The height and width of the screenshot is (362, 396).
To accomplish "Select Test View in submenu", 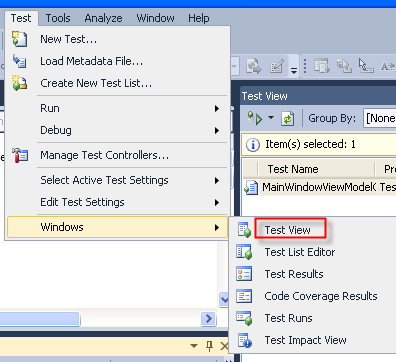I will pos(288,230).
